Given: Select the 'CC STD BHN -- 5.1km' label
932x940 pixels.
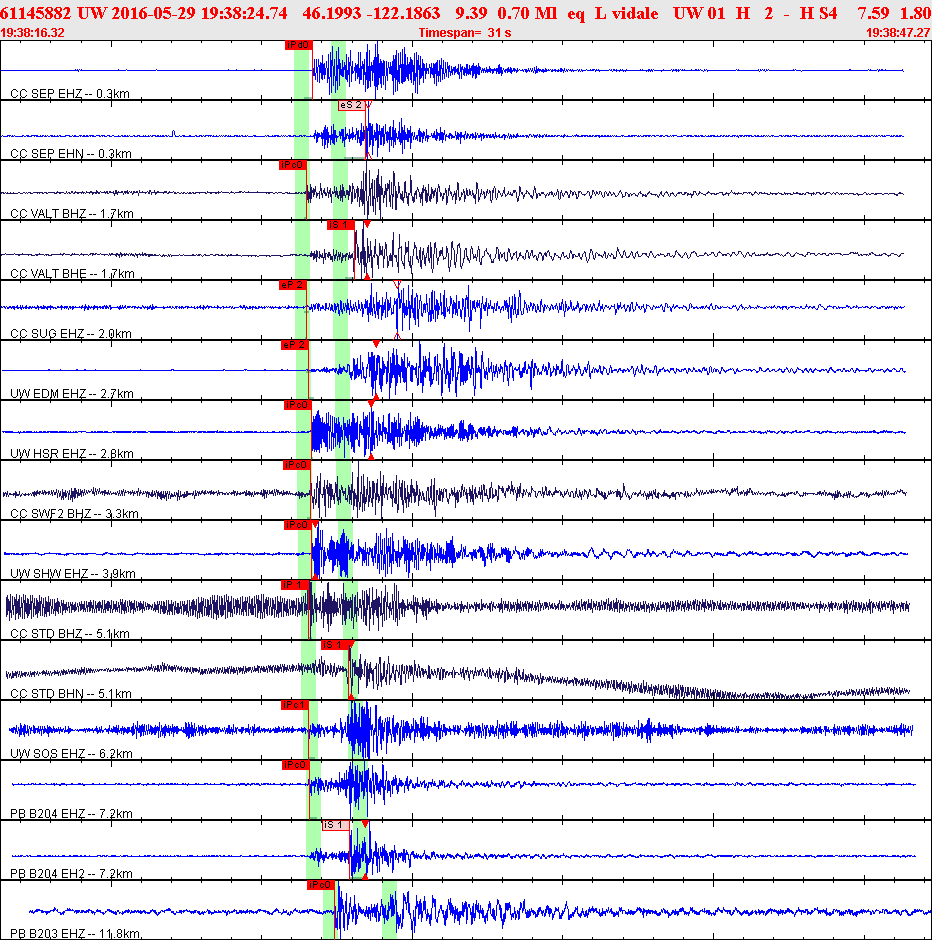Looking at the screenshot, I should pos(71,694).
